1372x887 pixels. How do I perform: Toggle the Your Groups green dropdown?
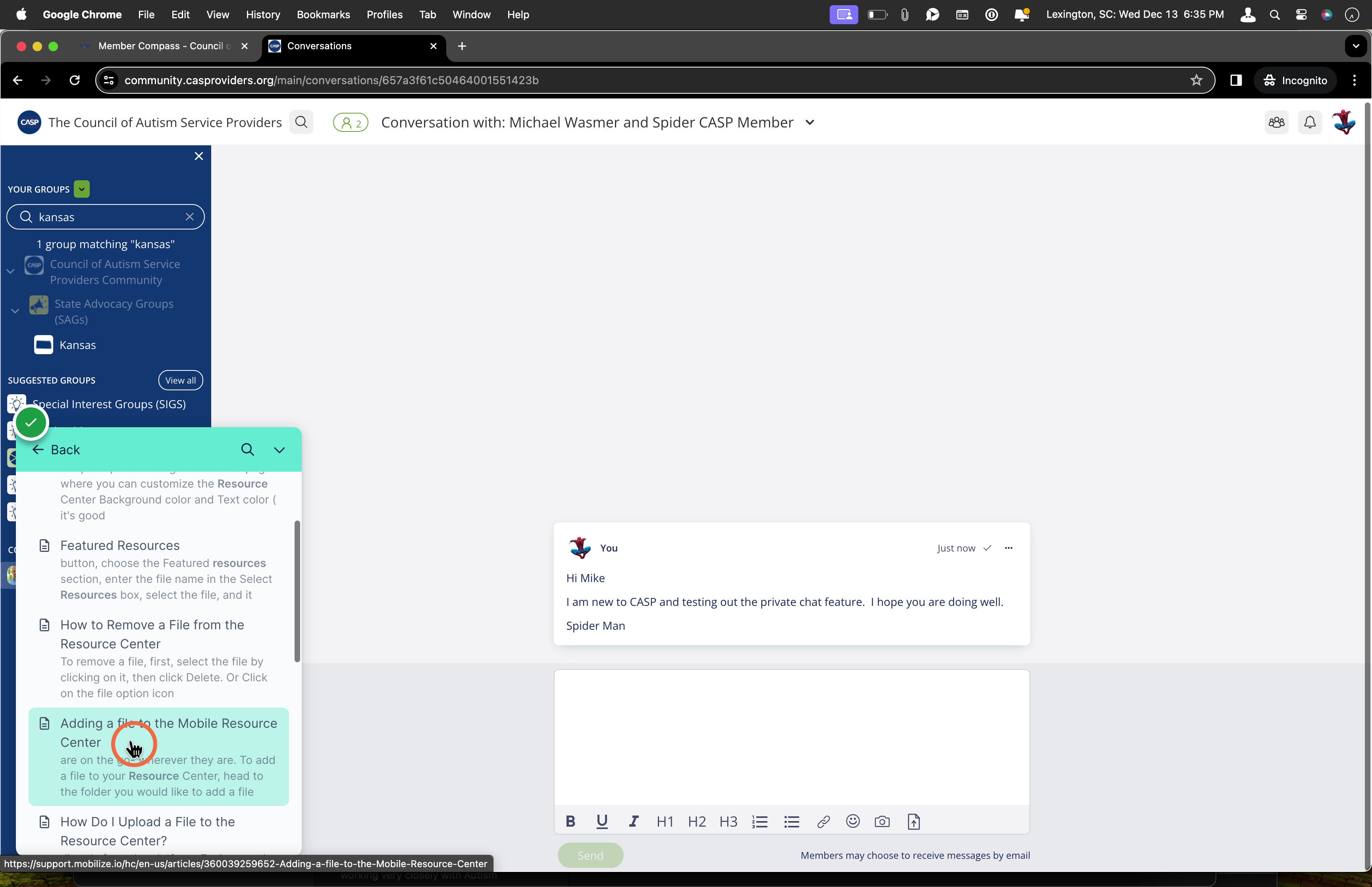(x=82, y=189)
